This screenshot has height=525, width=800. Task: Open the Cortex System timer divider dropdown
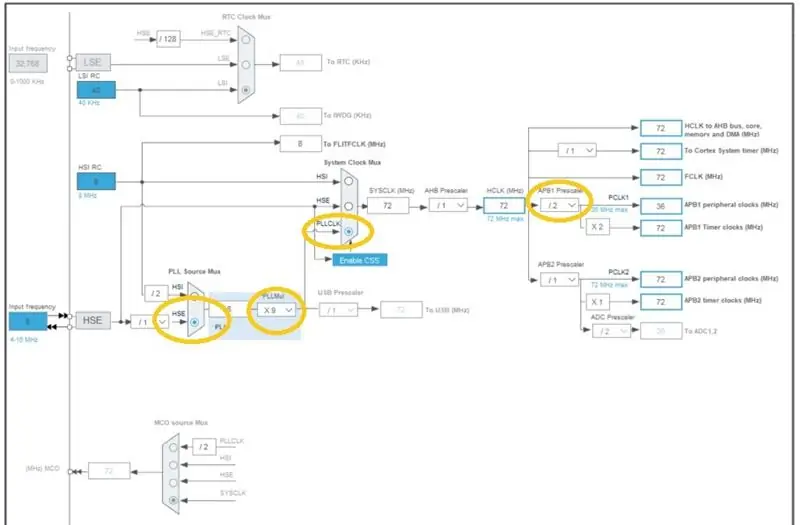tap(577, 151)
